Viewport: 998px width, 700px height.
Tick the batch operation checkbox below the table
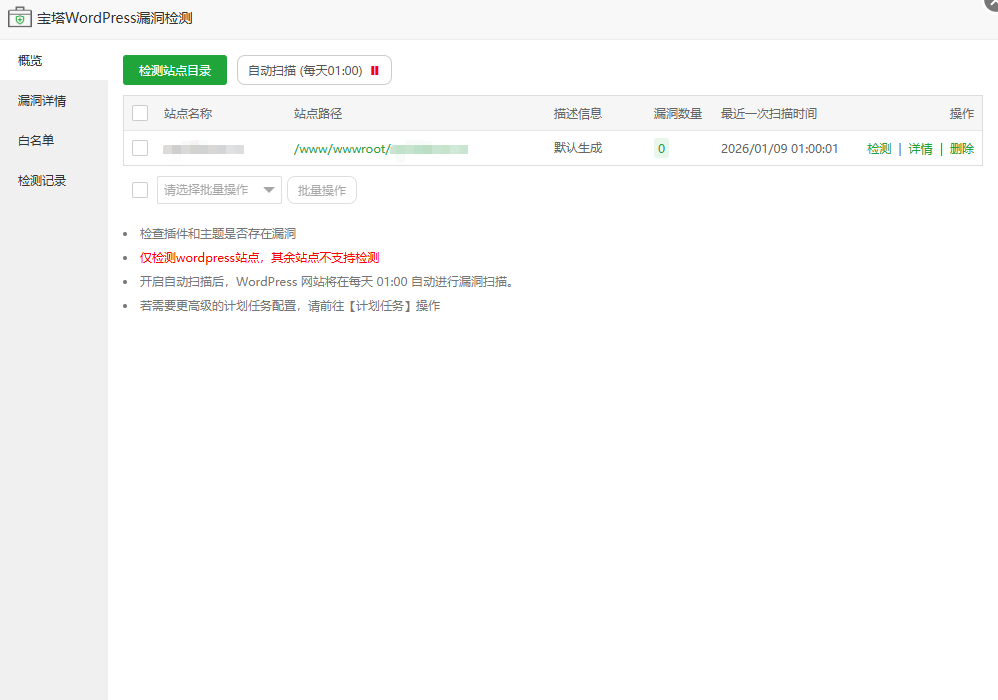click(140, 189)
